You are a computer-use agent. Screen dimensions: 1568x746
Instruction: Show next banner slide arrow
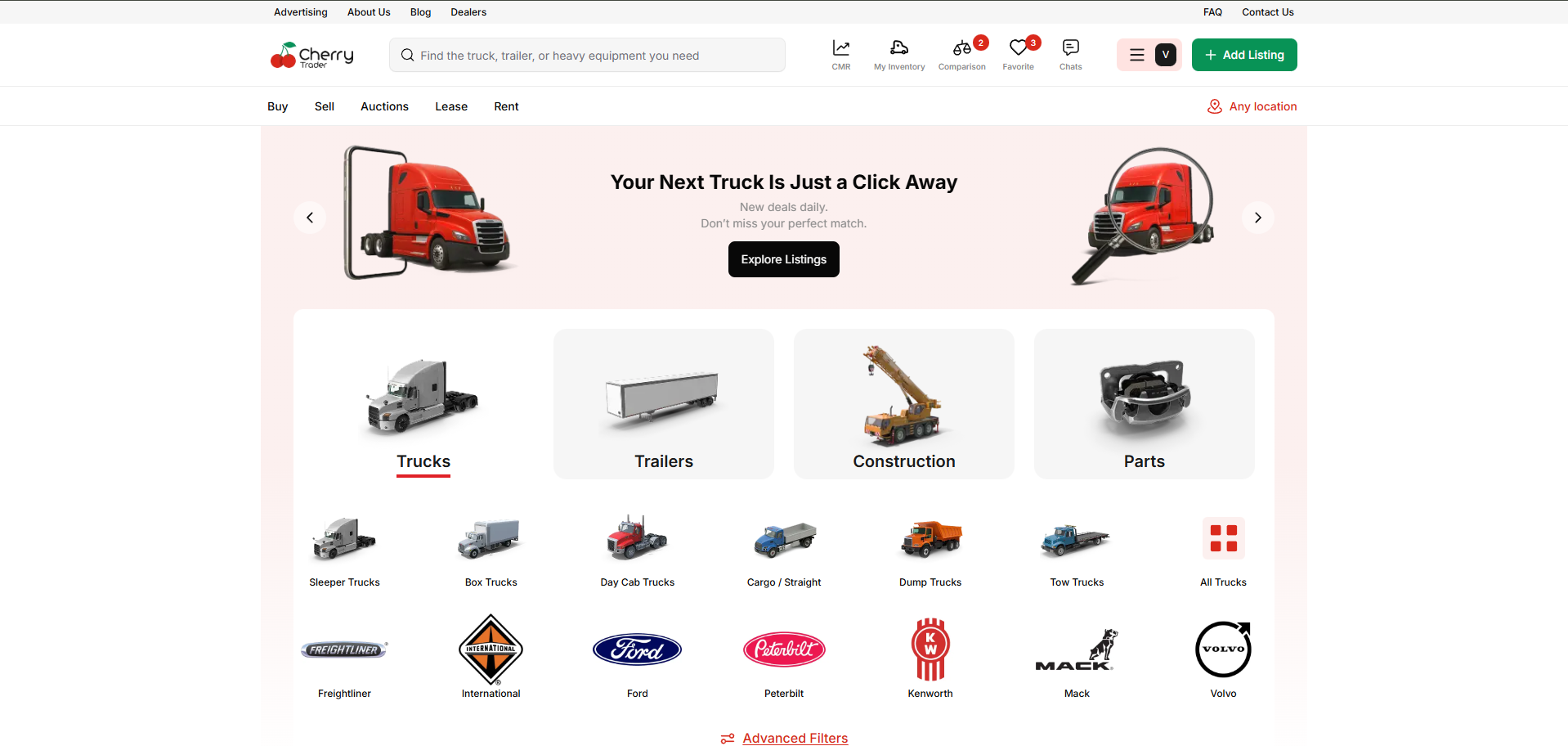click(x=1257, y=218)
